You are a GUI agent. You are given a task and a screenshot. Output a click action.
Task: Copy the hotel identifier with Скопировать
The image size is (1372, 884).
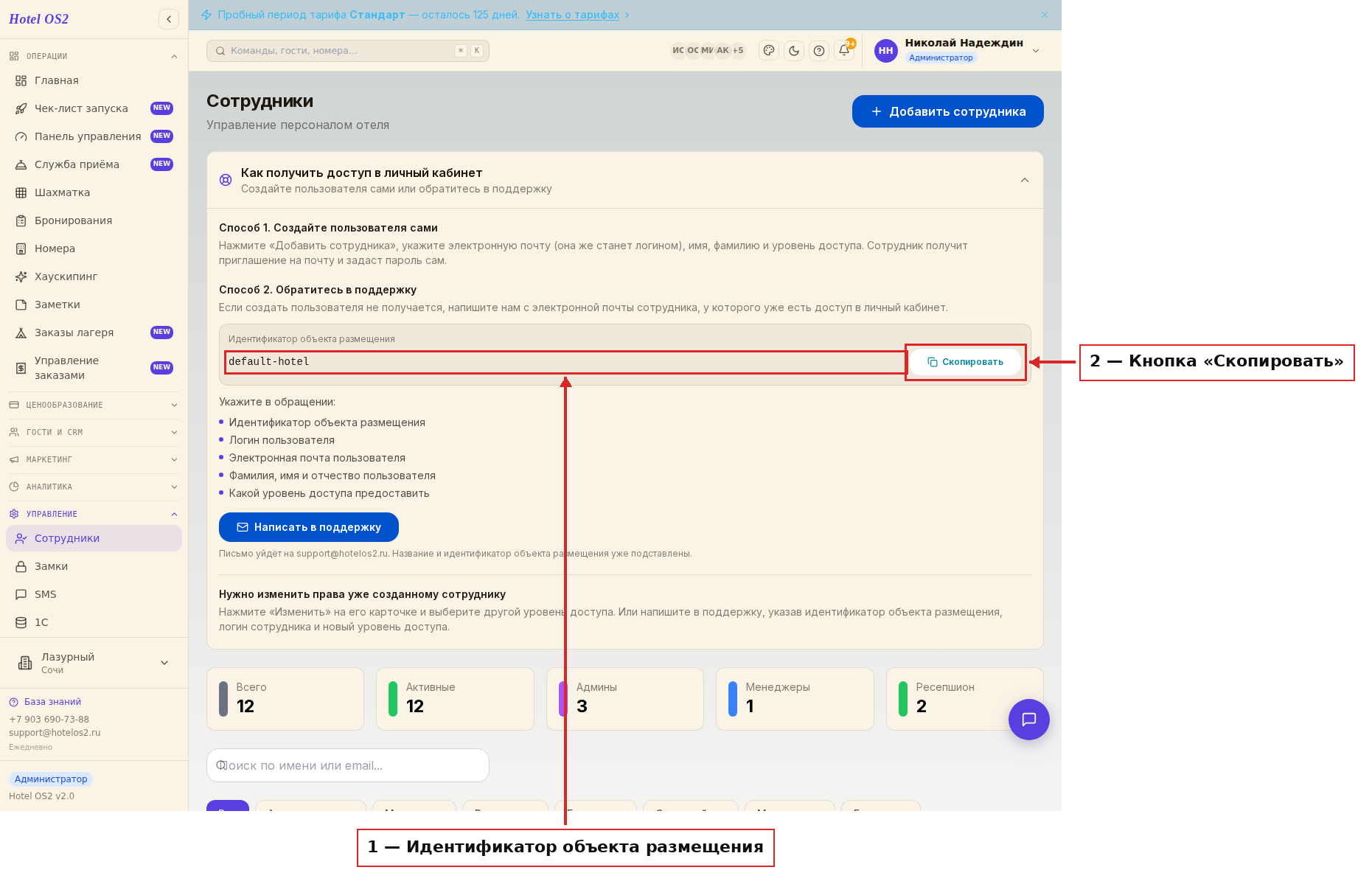965,362
